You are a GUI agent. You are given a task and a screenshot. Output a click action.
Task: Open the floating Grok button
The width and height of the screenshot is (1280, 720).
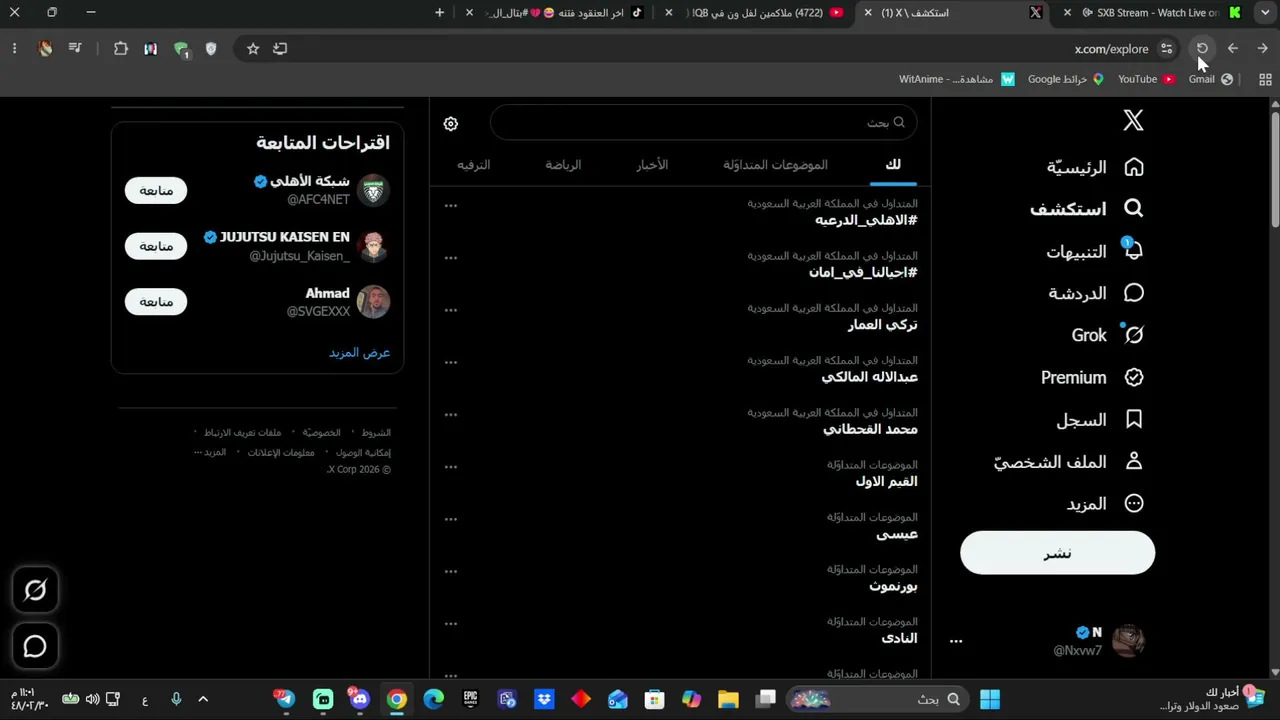[x=35, y=590]
